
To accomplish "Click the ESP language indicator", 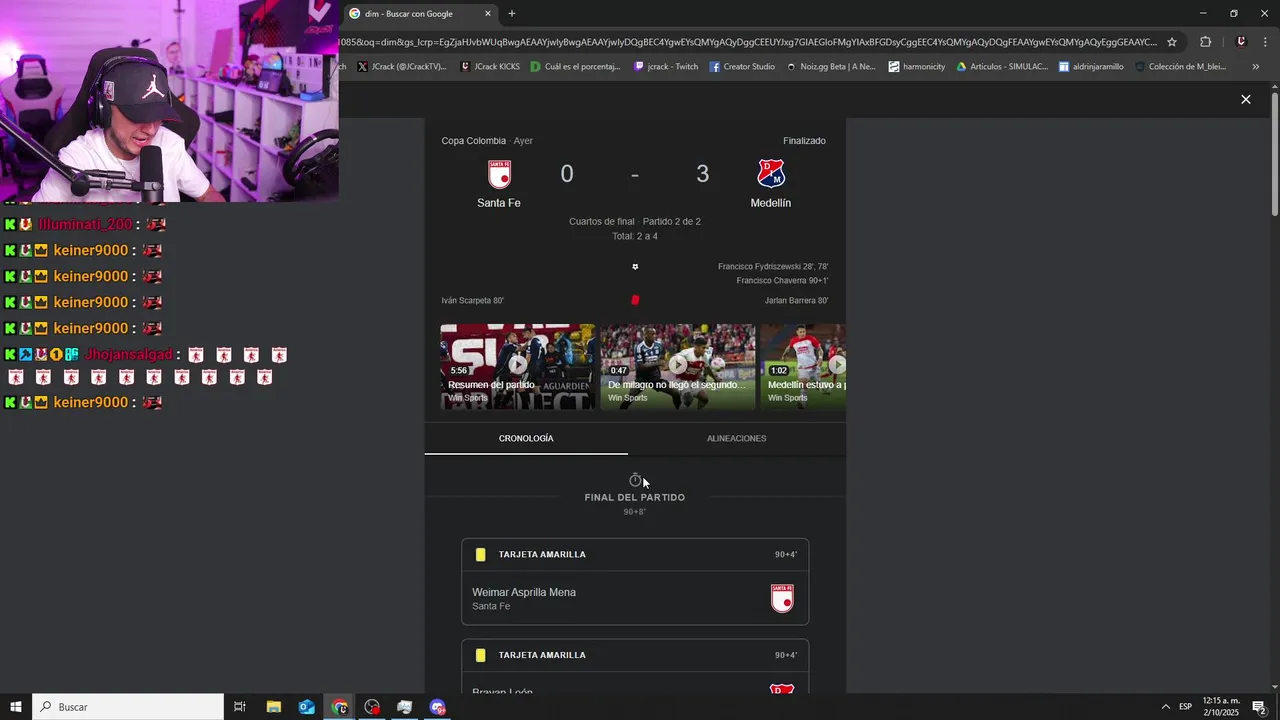I will point(1185,707).
